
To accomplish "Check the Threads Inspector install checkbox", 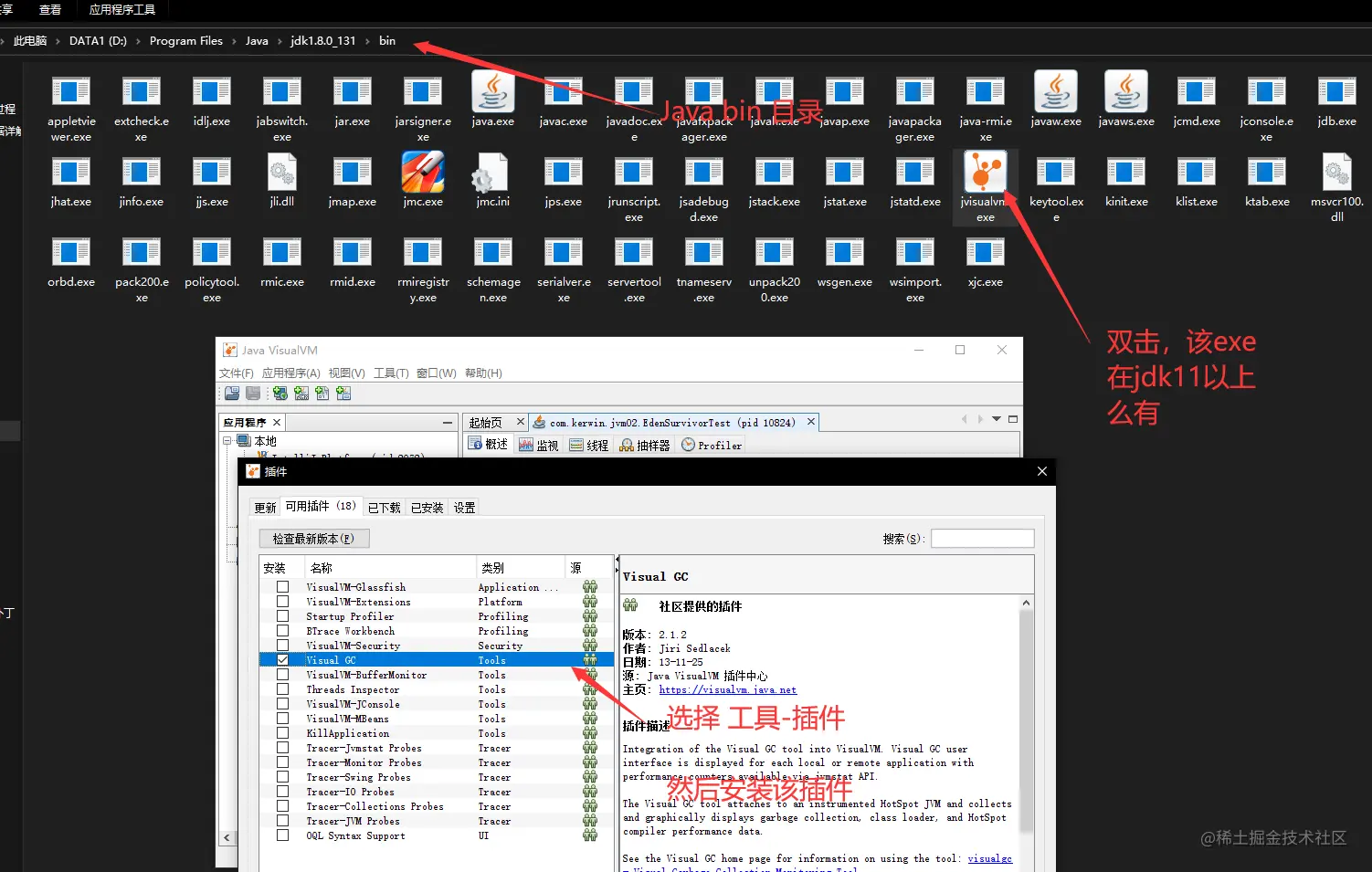I will click(283, 689).
